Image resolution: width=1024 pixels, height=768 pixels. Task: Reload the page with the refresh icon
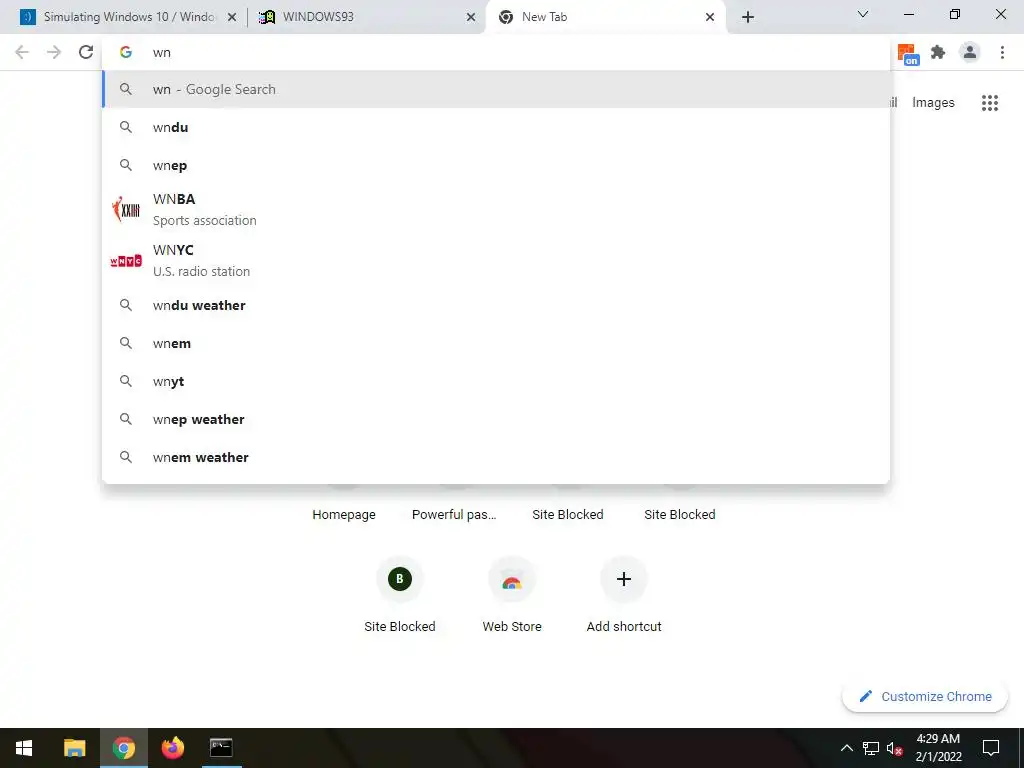pos(86,52)
